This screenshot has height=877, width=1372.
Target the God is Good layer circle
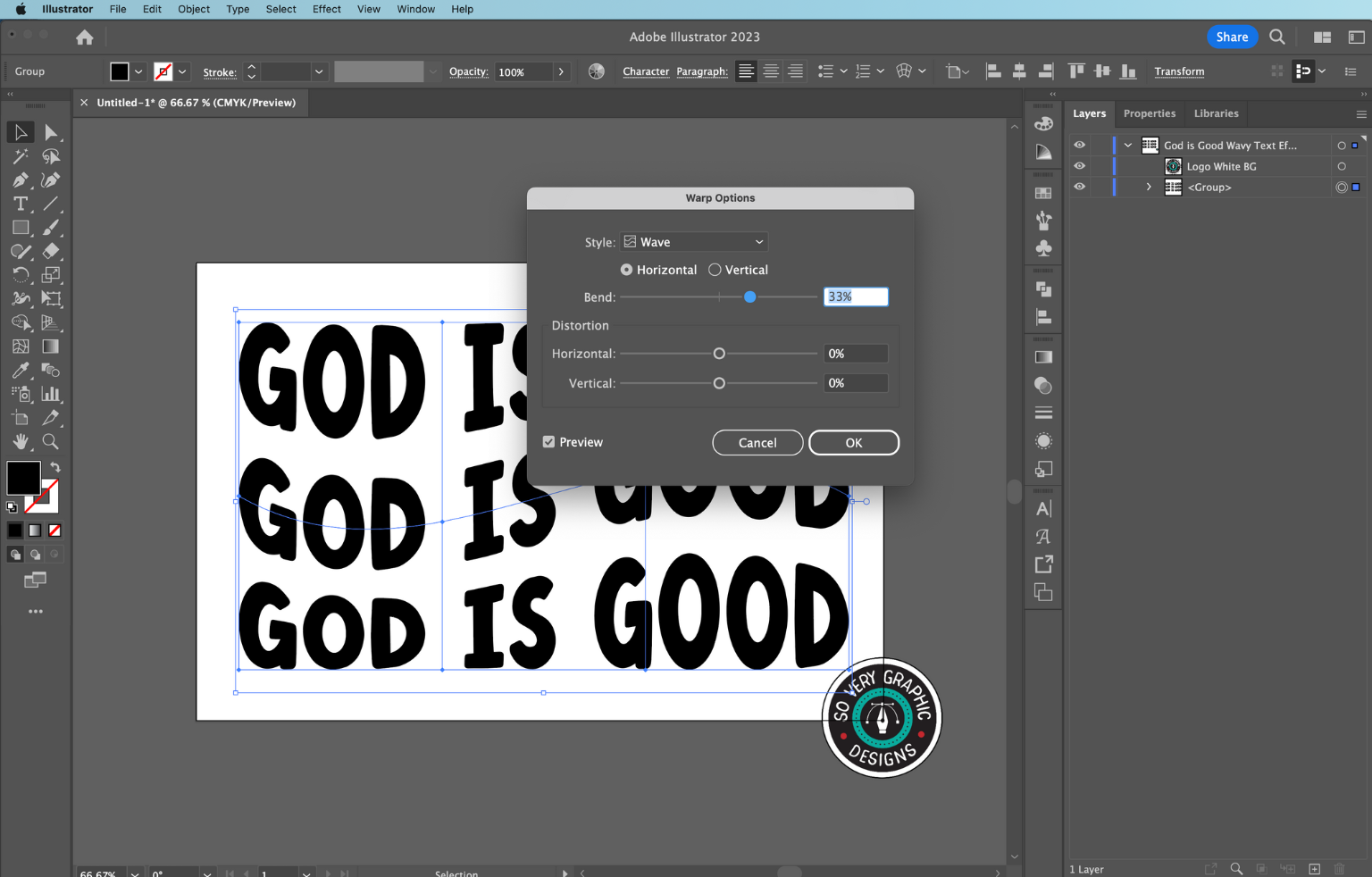coord(1342,146)
